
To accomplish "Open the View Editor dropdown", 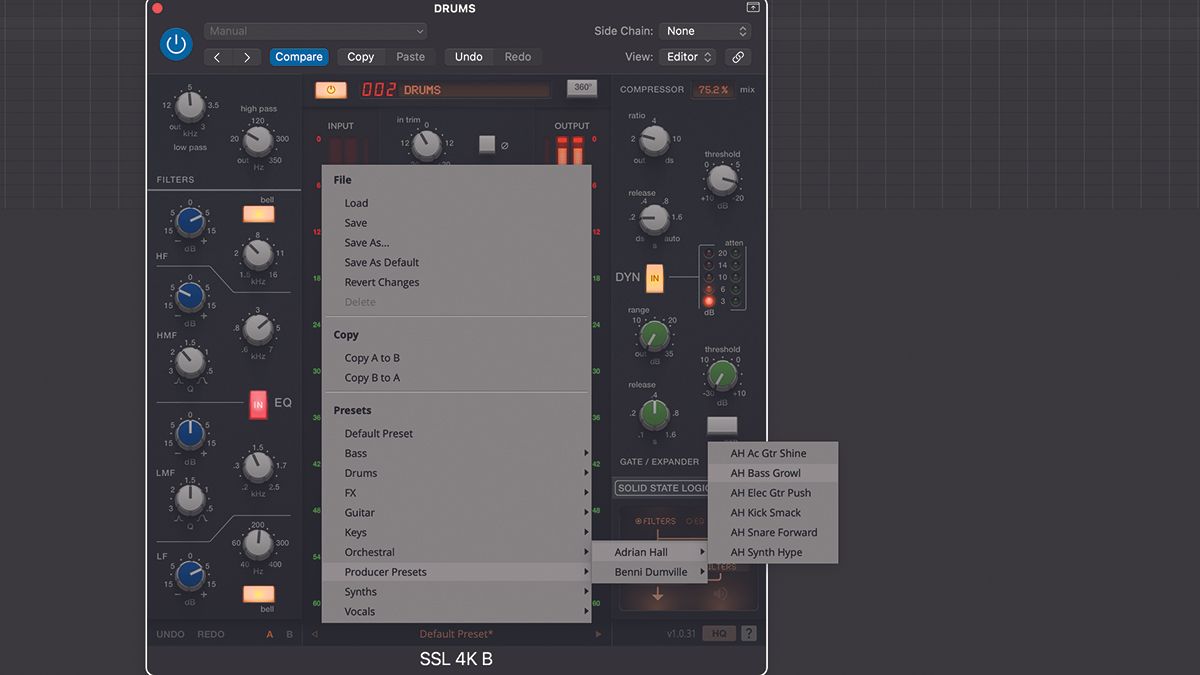I will click(x=687, y=57).
